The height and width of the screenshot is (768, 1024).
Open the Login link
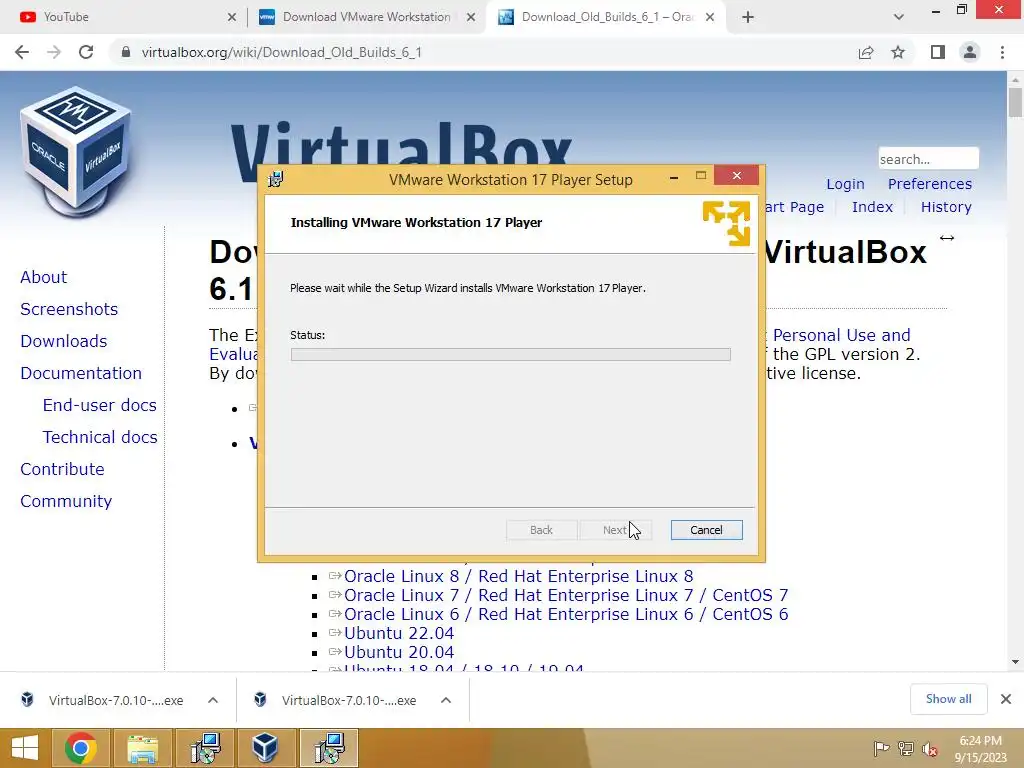(845, 184)
